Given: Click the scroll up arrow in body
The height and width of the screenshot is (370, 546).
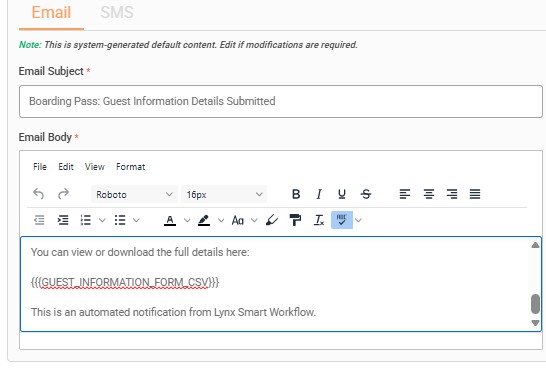Looking at the screenshot, I should coord(535,245).
